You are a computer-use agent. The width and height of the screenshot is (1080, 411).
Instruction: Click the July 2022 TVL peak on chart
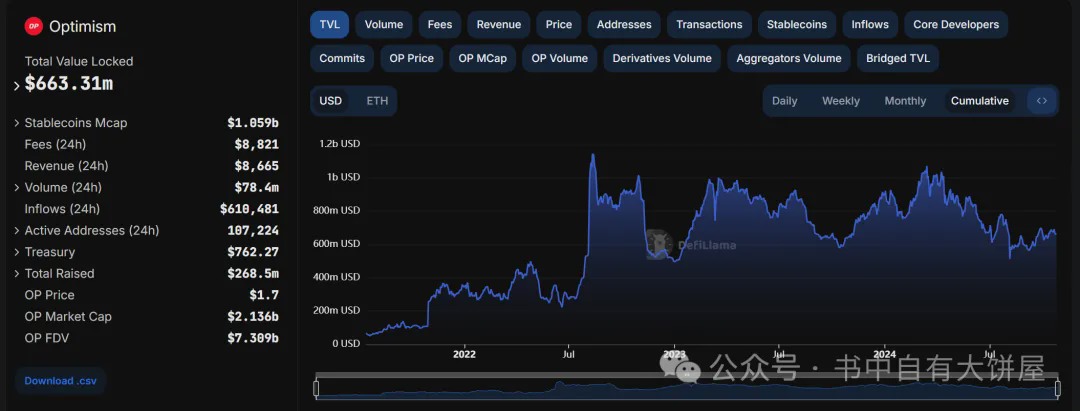592,155
